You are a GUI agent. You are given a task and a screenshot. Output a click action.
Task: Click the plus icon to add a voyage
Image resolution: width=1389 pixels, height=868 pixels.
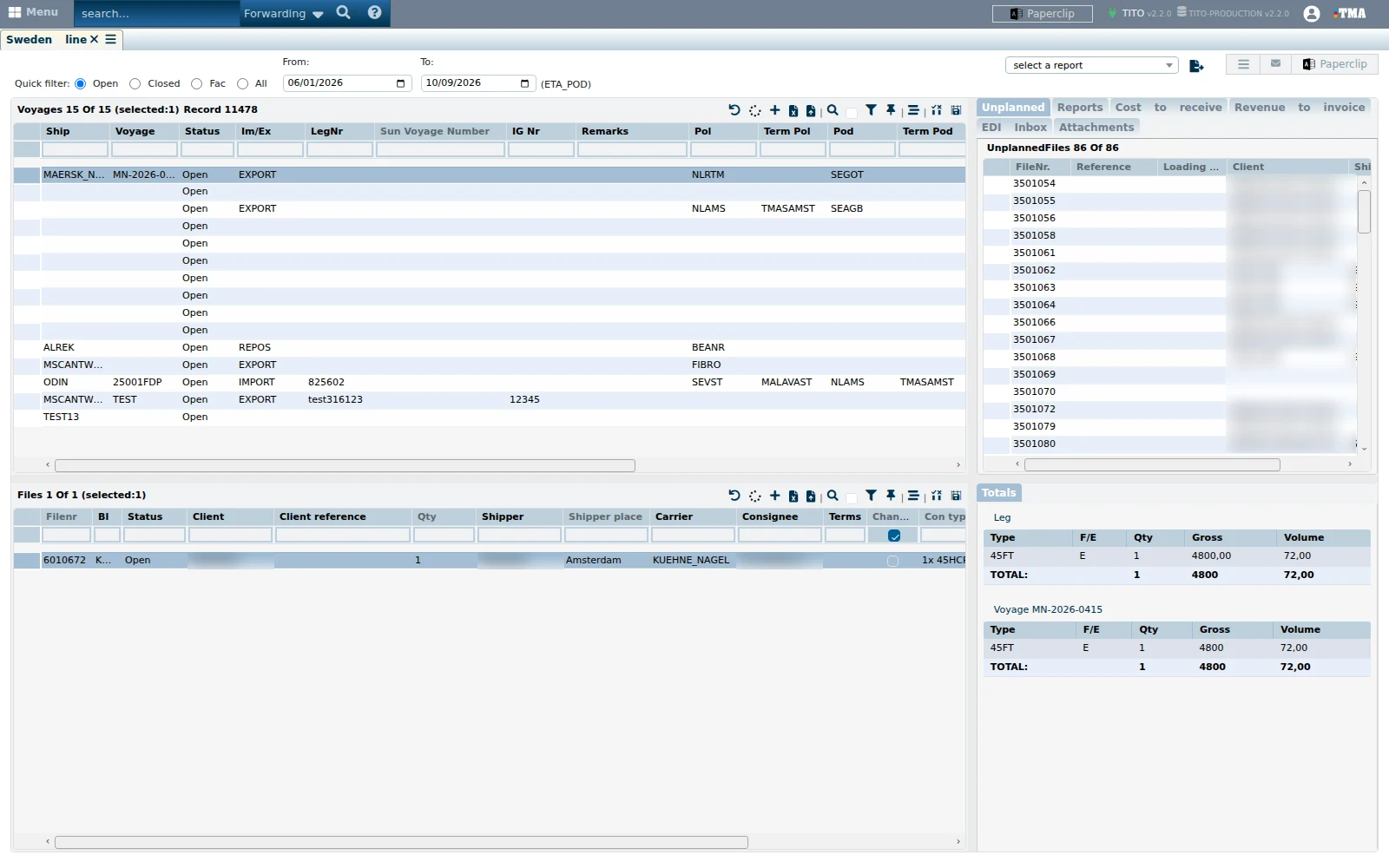point(775,110)
